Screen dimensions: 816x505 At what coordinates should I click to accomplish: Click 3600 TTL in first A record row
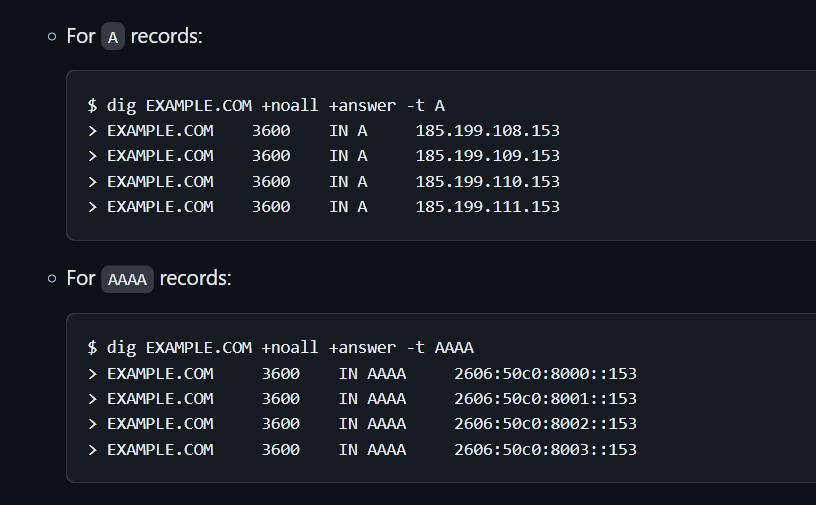pyautogui.click(x=271, y=131)
